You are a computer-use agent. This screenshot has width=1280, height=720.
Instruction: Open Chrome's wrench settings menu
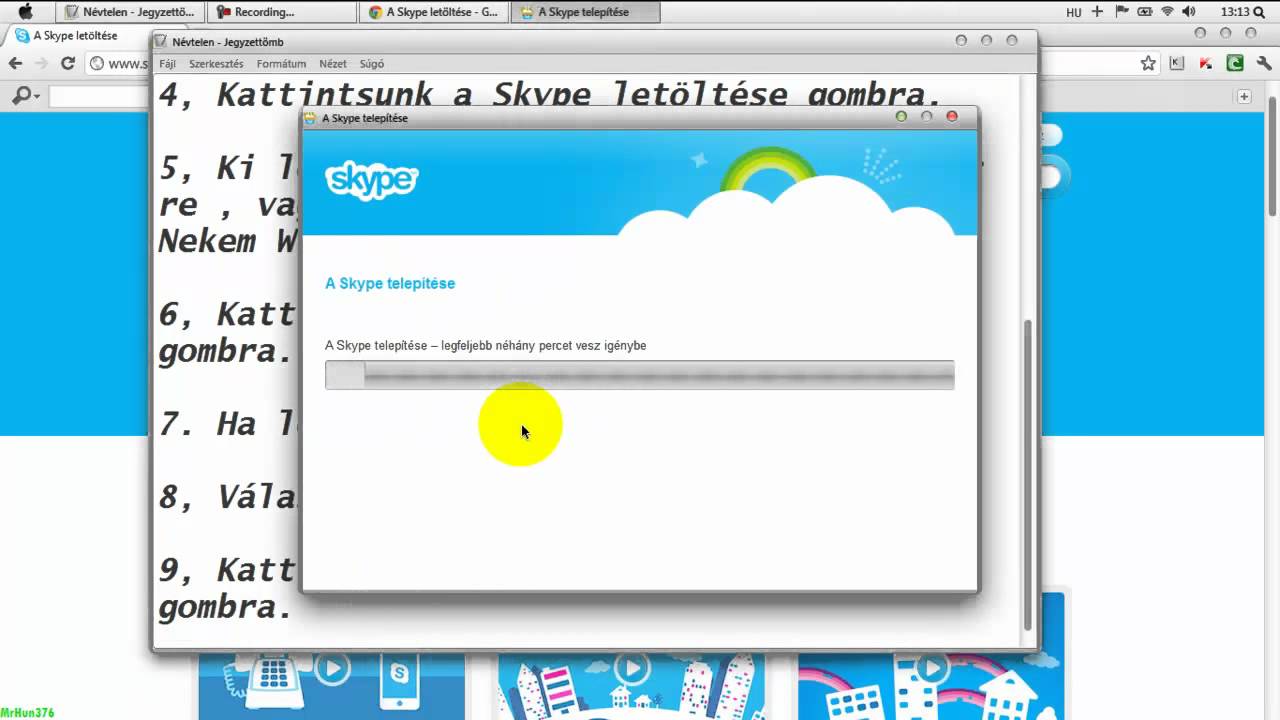(1263, 63)
